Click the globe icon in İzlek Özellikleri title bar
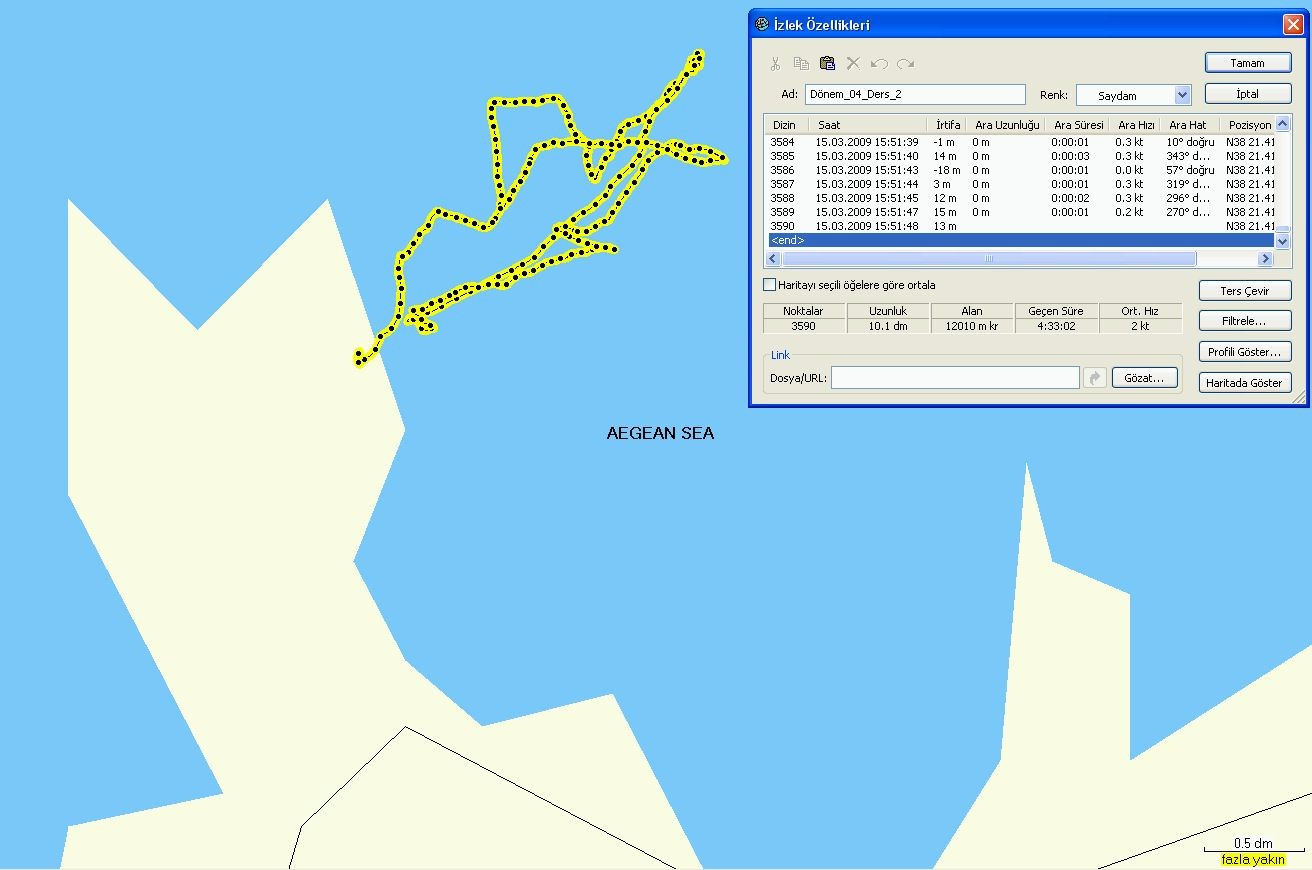 (x=762, y=25)
